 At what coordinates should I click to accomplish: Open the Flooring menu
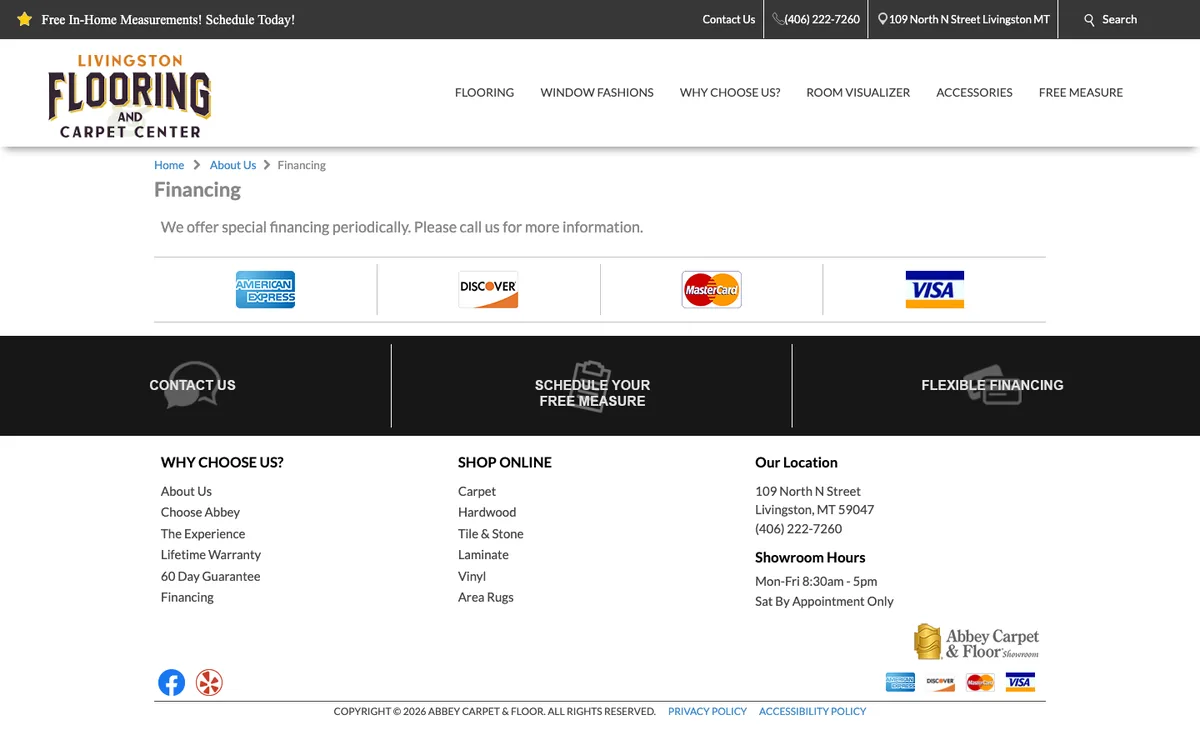[484, 92]
